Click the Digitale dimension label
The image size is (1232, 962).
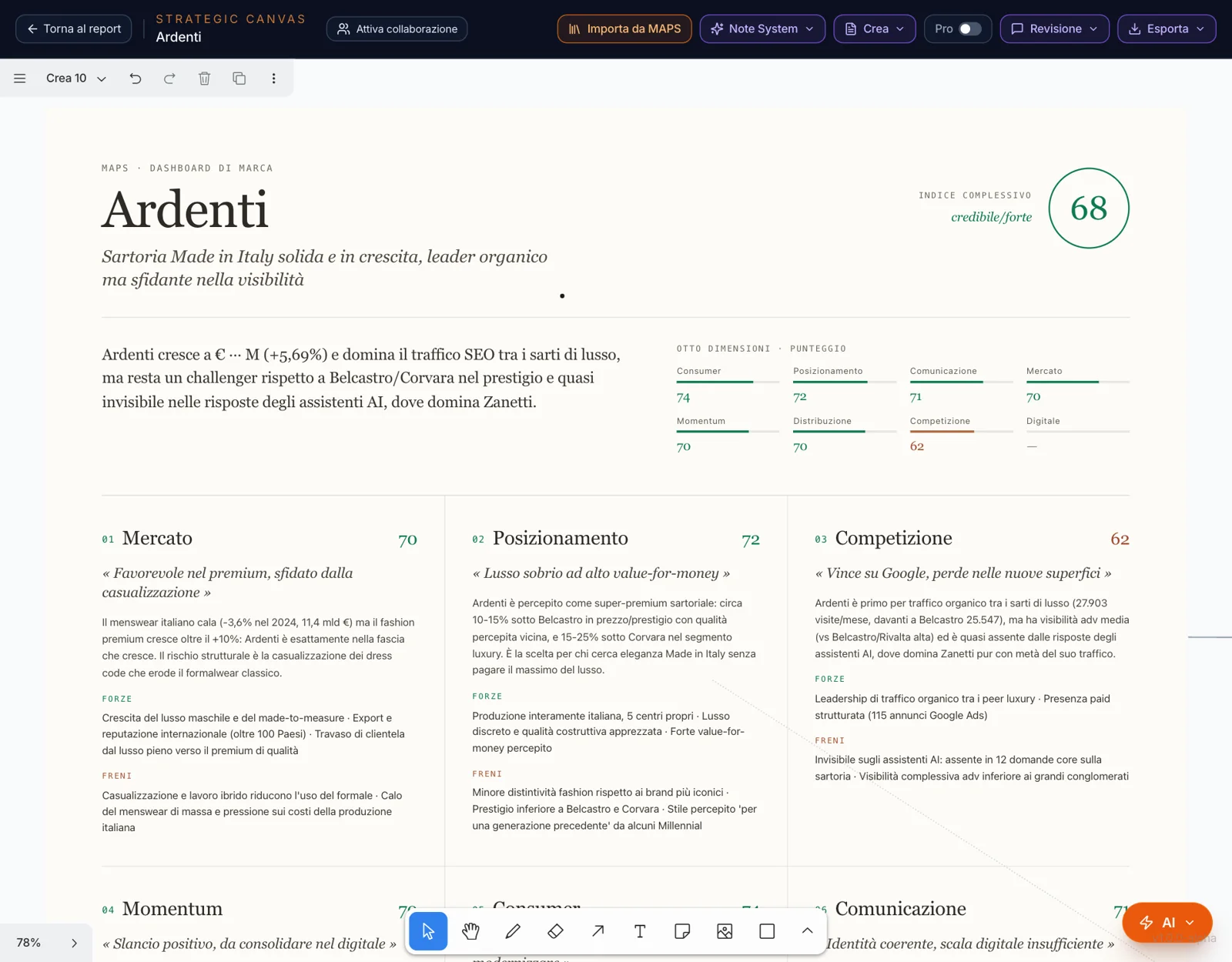[1043, 421]
